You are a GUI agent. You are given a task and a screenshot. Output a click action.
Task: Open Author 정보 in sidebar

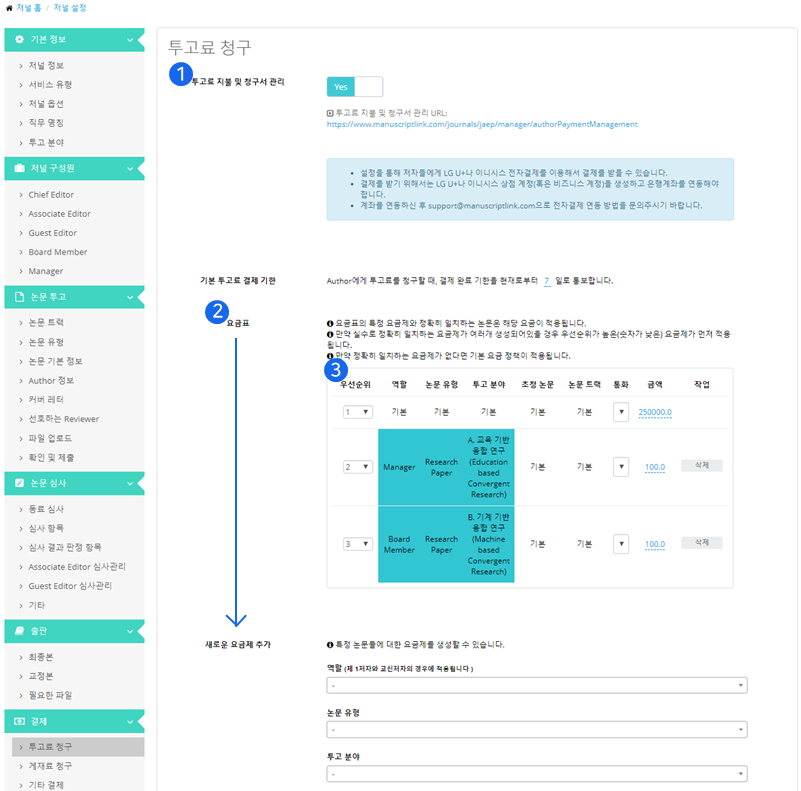click(x=51, y=381)
